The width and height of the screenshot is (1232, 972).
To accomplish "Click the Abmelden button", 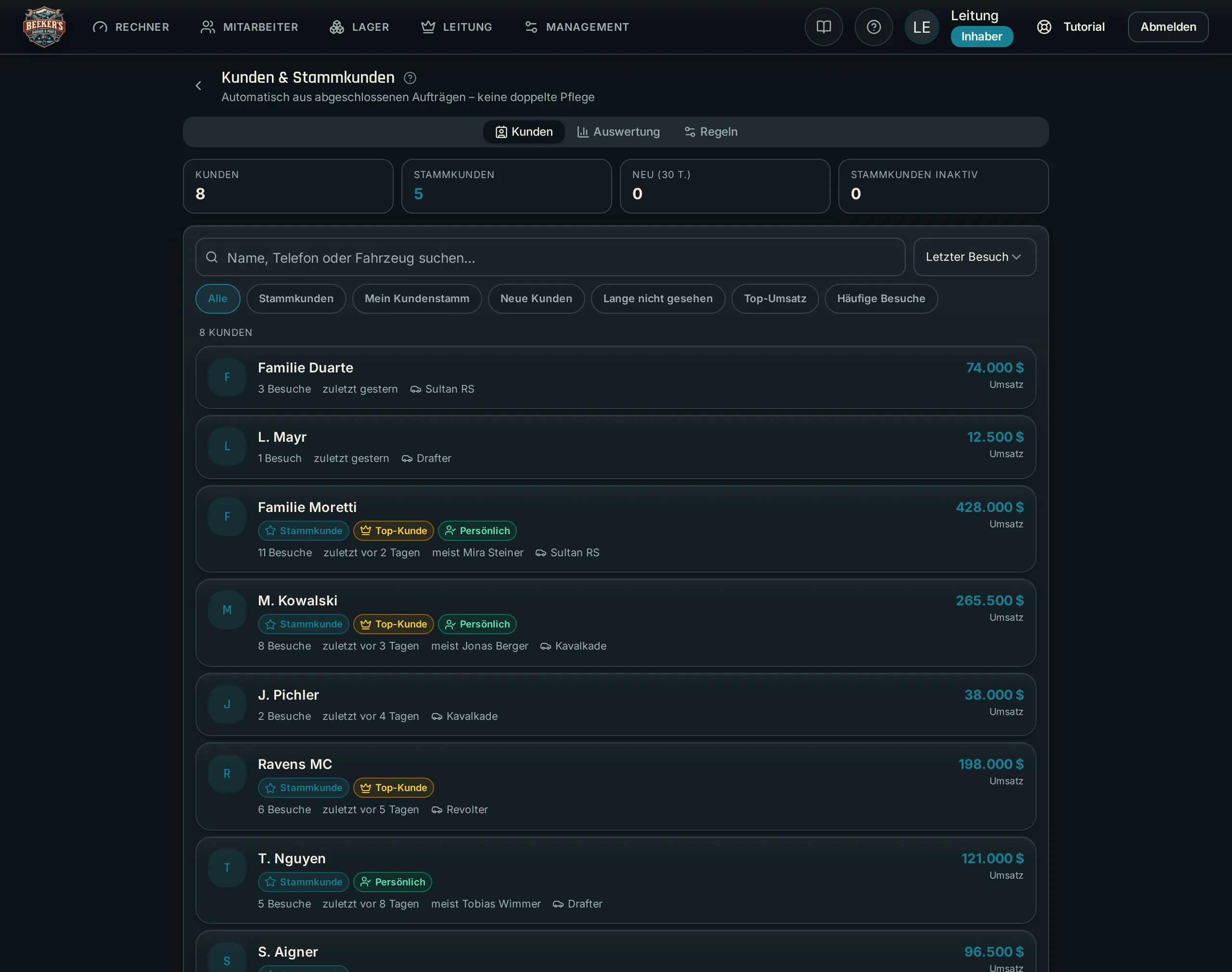I will 1168,27.
